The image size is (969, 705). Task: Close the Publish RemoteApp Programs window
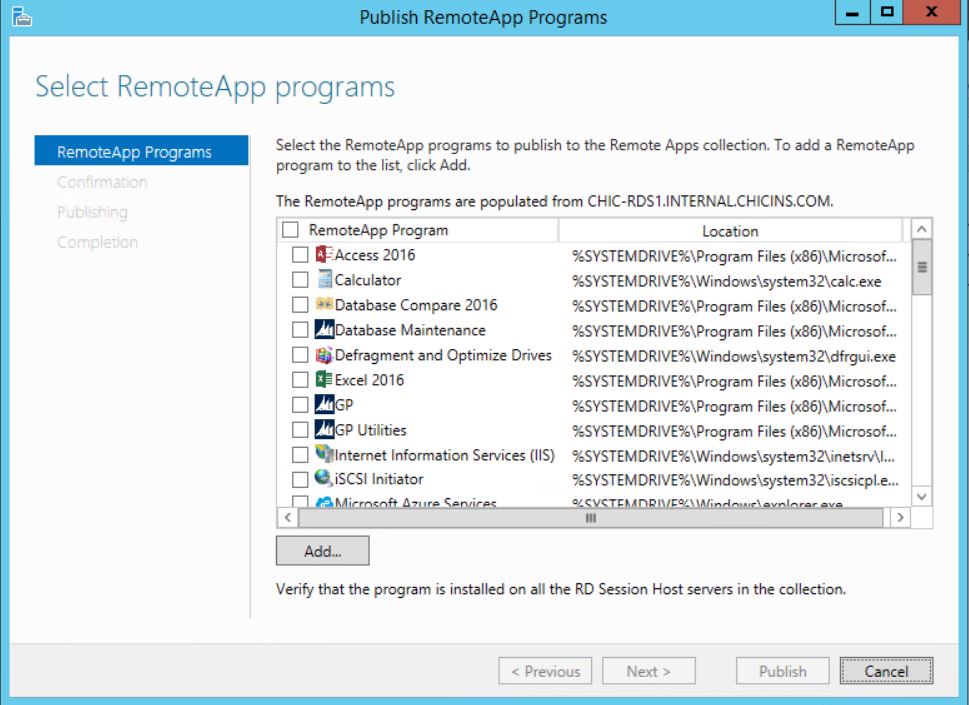[932, 12]
